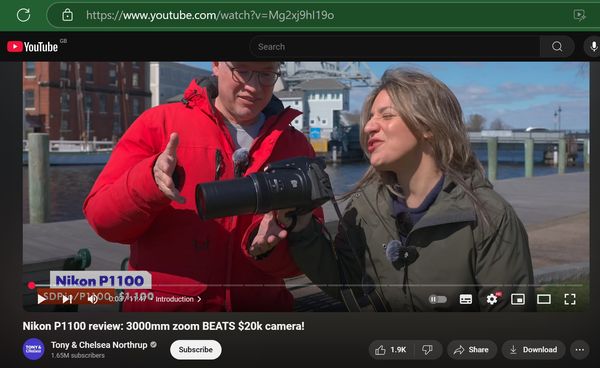Start voice search with microphone icon
The height and width of the screenshot is (368, 600).
point(593,47)
